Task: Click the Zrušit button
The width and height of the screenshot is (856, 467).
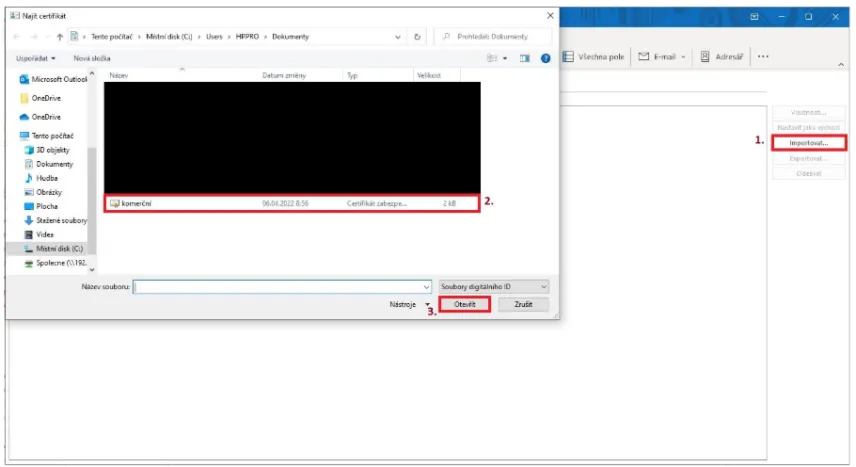Action: click(x=523, y=304)
